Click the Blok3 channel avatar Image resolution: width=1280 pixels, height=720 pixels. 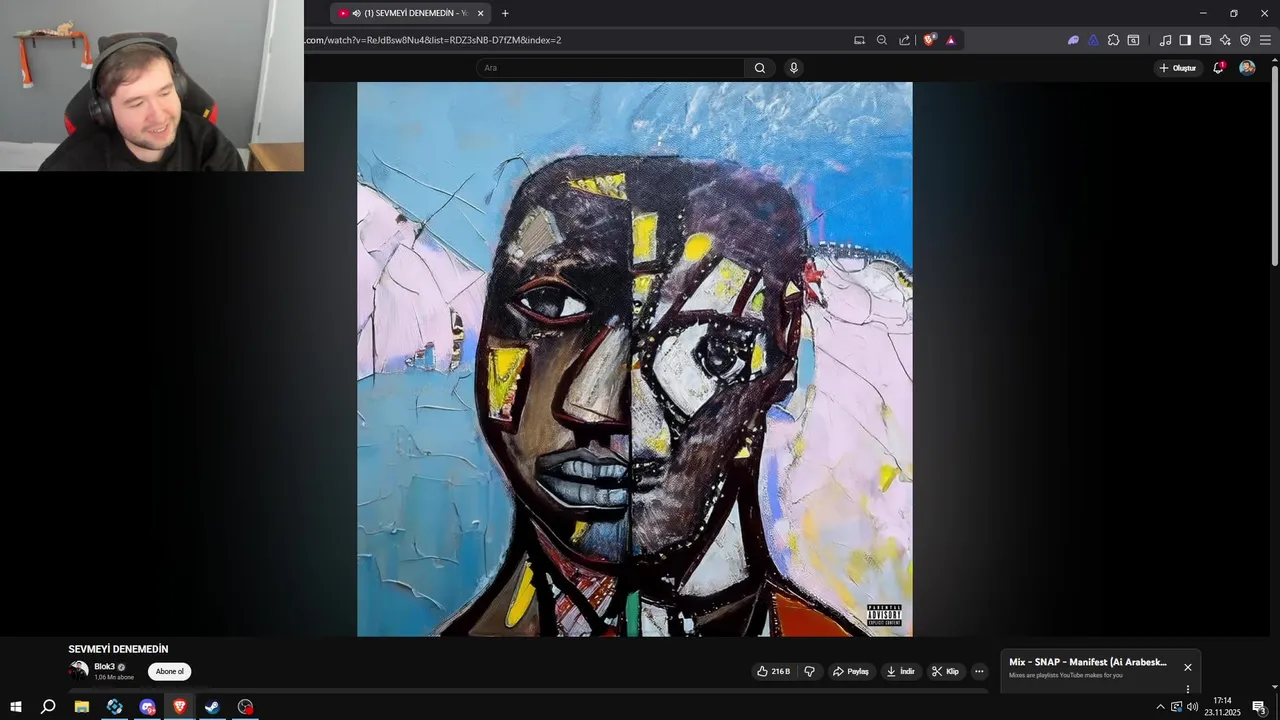pyautogui.click(x=78, y=671)
